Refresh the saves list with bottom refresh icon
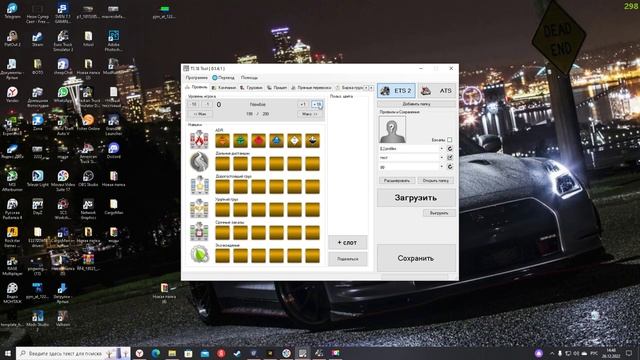Screen dimensions: 640x360 point(450,167)
